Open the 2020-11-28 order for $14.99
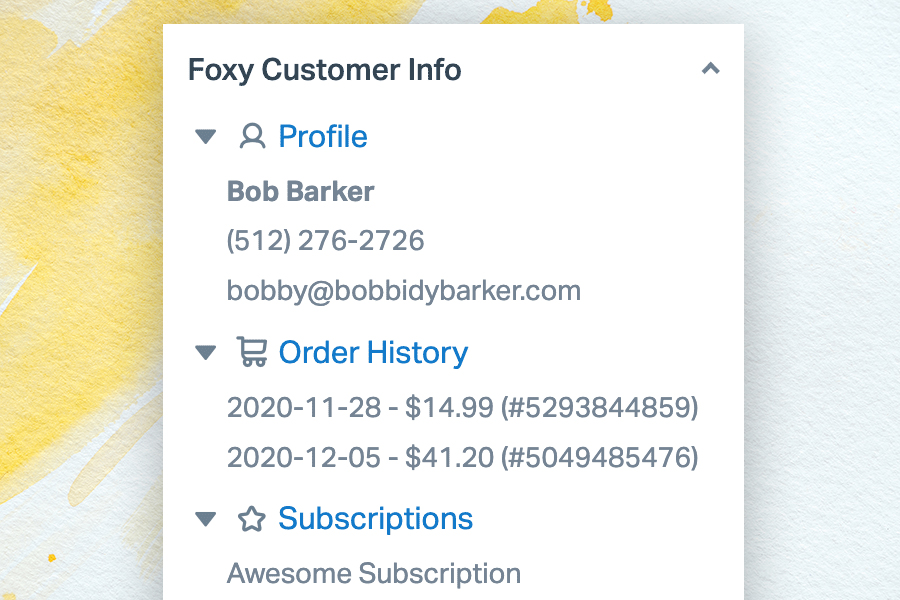Image resolution: width=900 pixels, height=600 pixels. (x=463, y=408)
